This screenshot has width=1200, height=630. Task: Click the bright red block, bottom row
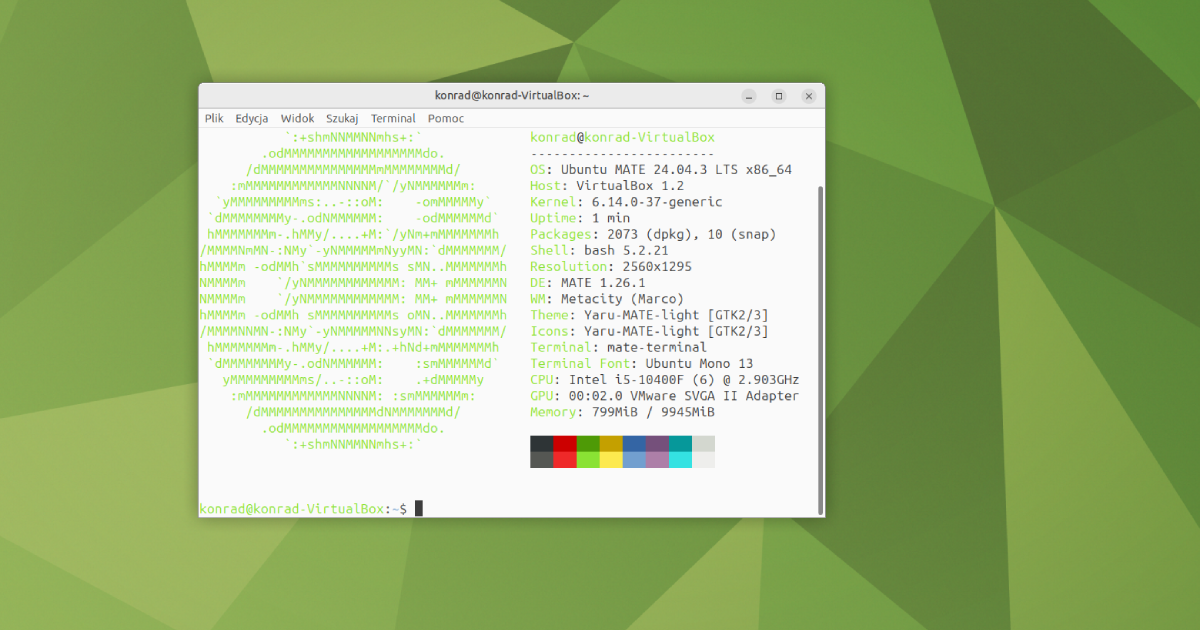565,460
